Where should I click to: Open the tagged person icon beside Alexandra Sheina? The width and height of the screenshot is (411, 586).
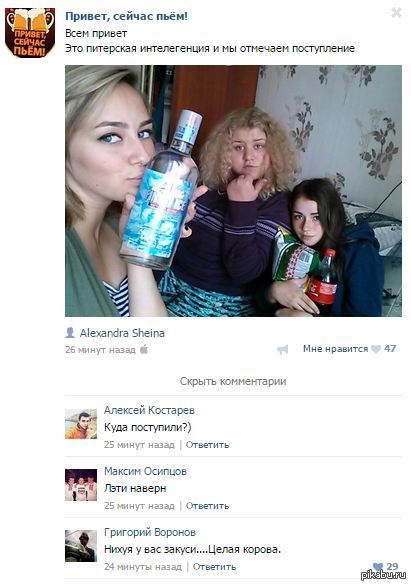click(x=70, y=333)
